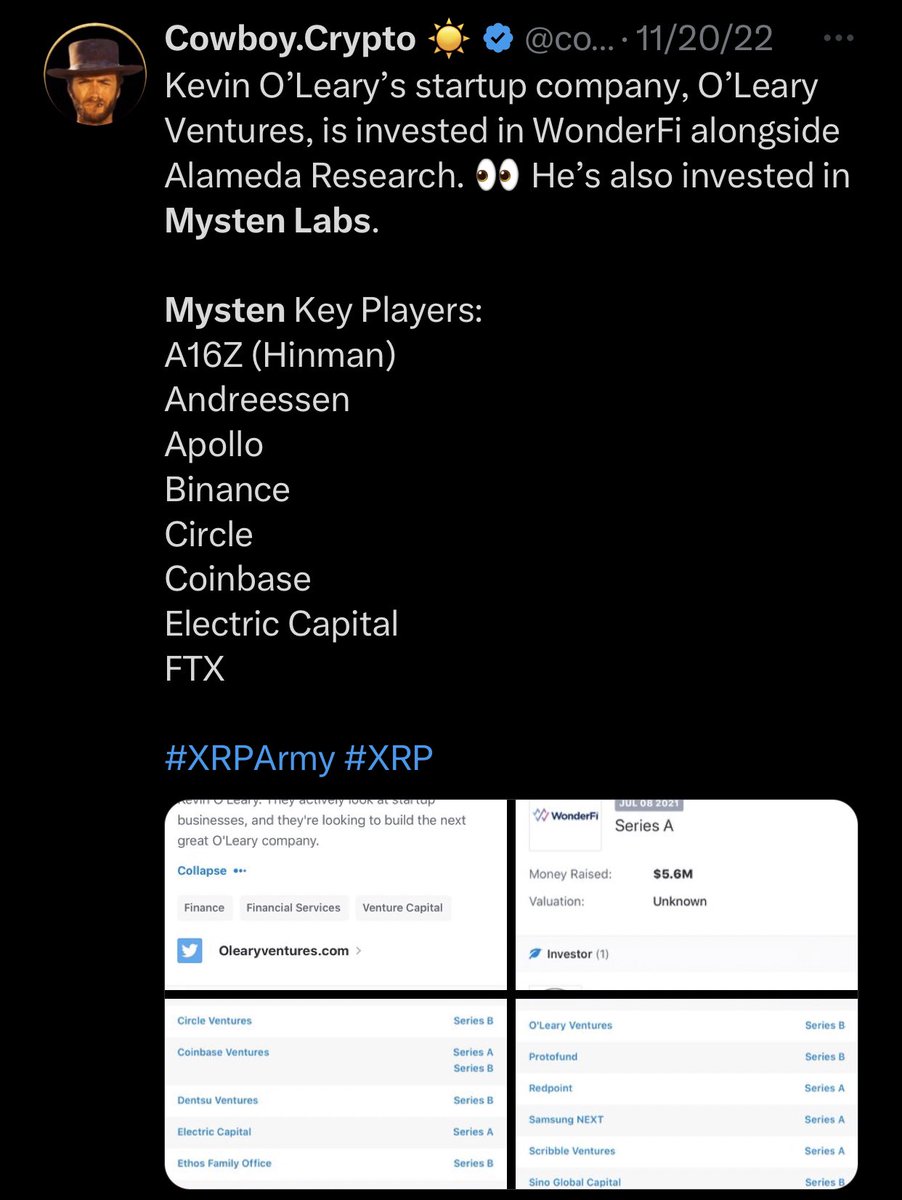Open the Cowboy.Crypto display name
Viewport: 902px width, 1200px height.
pyautogui.click(x=290, y=39)
